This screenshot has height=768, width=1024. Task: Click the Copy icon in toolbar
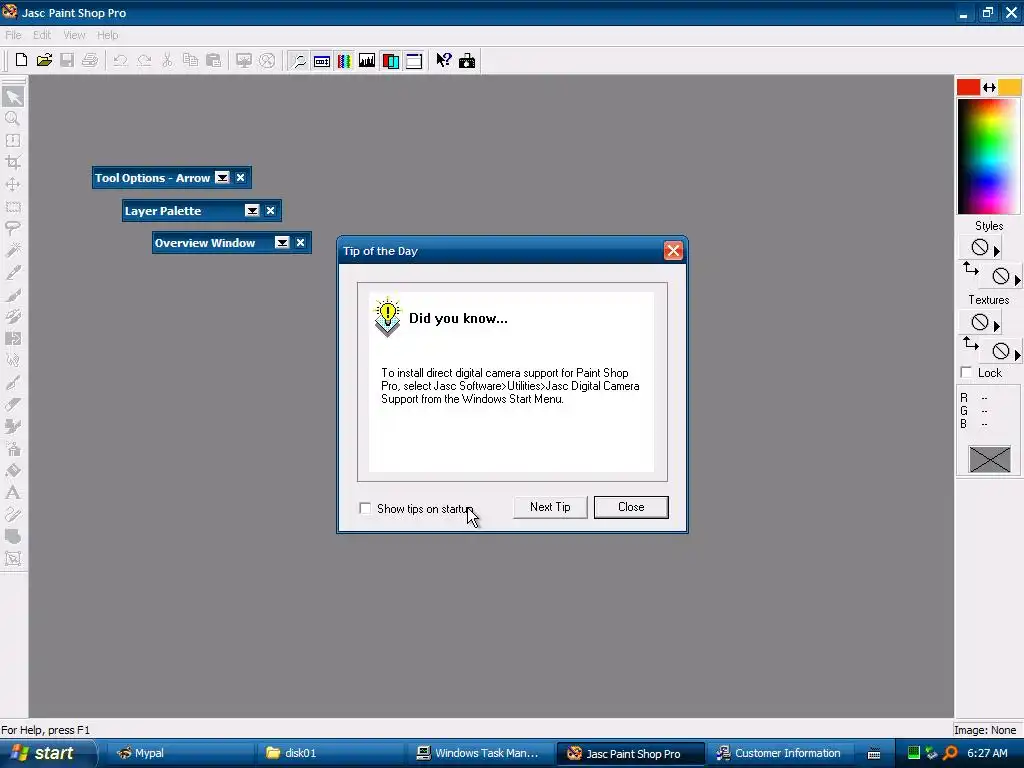[x=190, y=61]
